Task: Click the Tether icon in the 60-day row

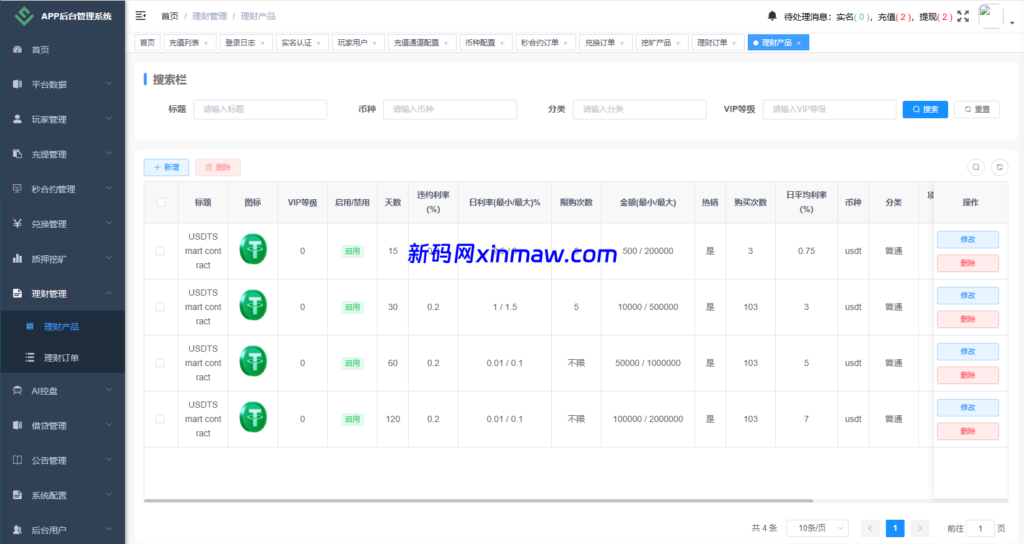Action: pyautogui.click(x=253, y=361)
